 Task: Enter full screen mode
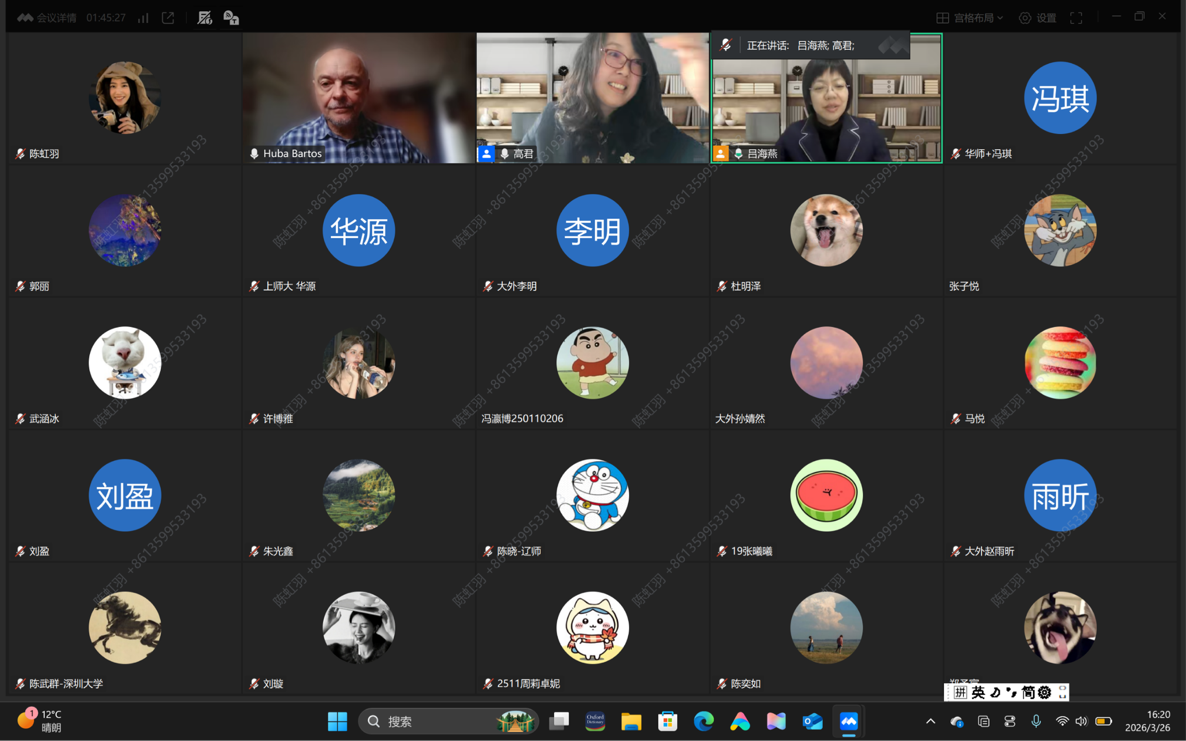coord(1076,18)
